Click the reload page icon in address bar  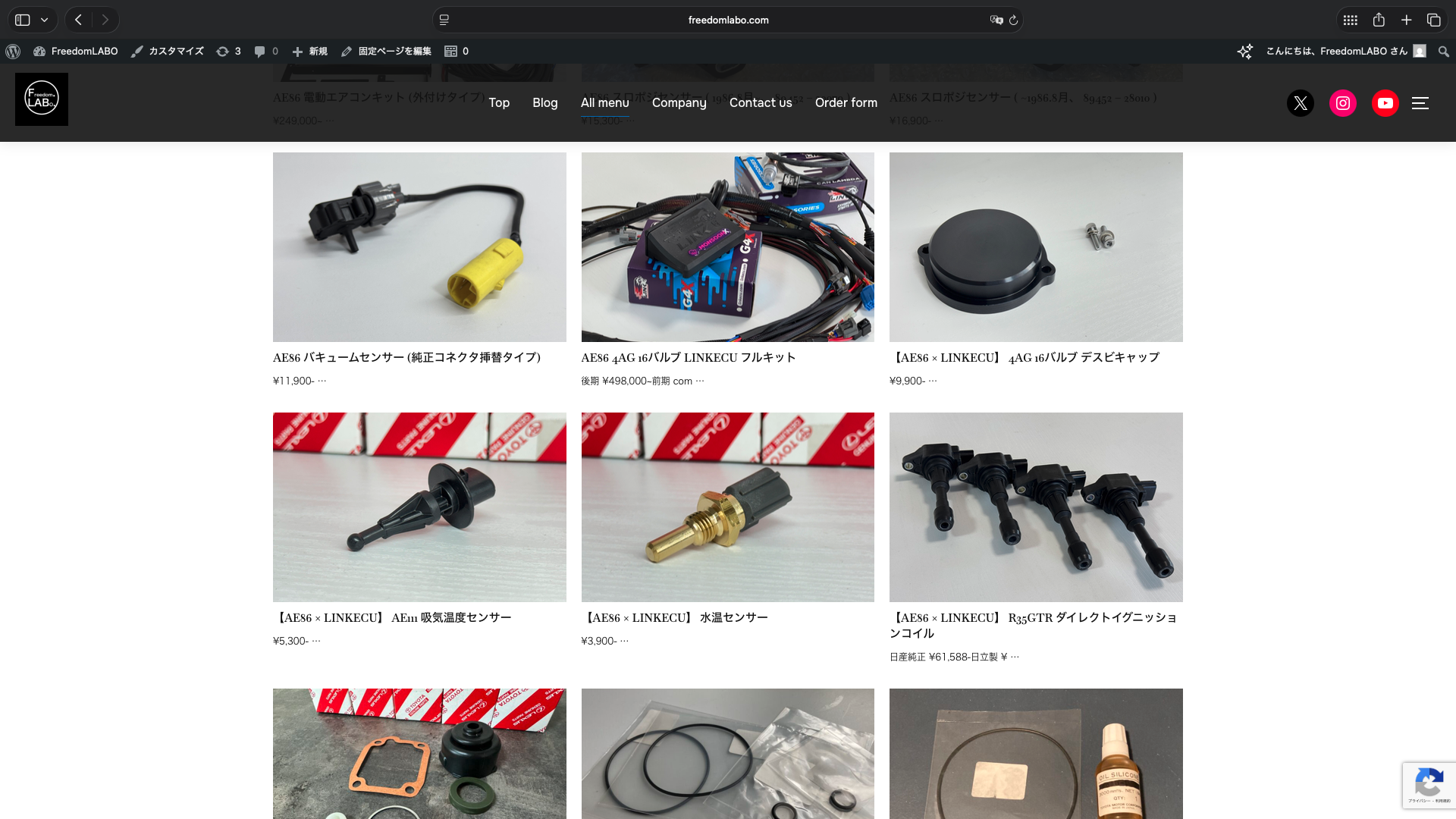coord(1013,20)
